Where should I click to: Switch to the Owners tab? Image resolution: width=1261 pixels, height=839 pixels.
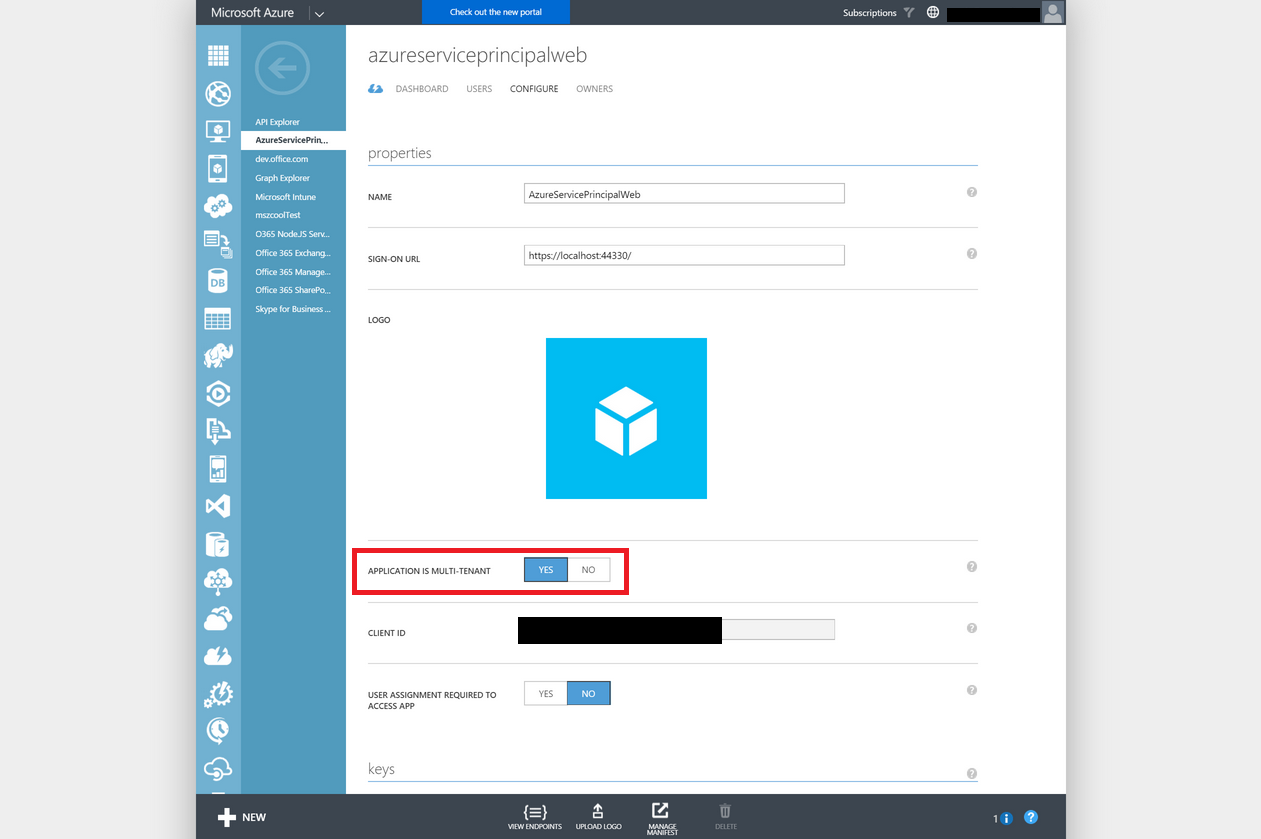[595, 89]
